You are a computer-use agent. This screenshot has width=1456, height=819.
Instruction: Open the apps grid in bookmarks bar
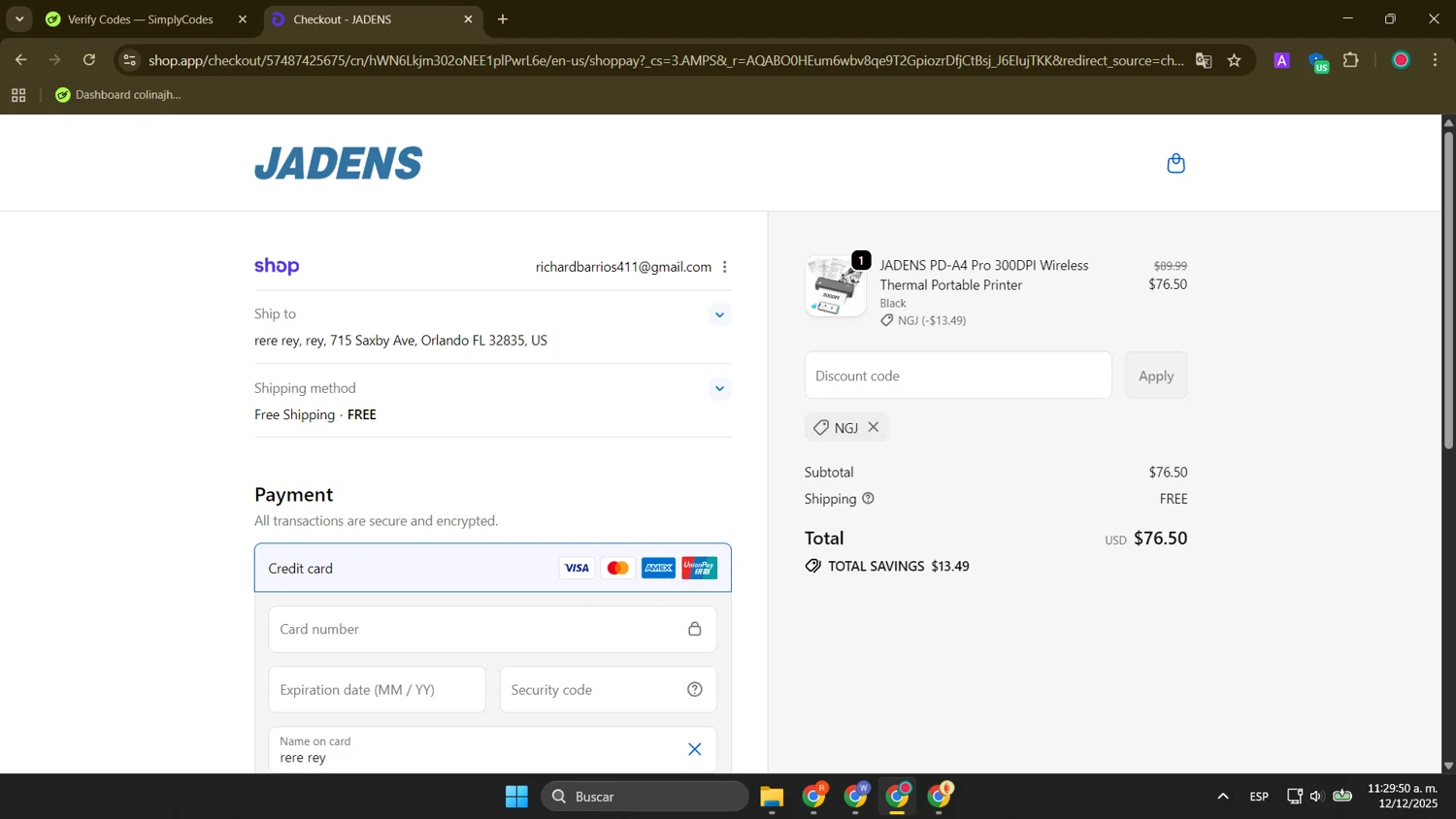(x=18, y=95)
